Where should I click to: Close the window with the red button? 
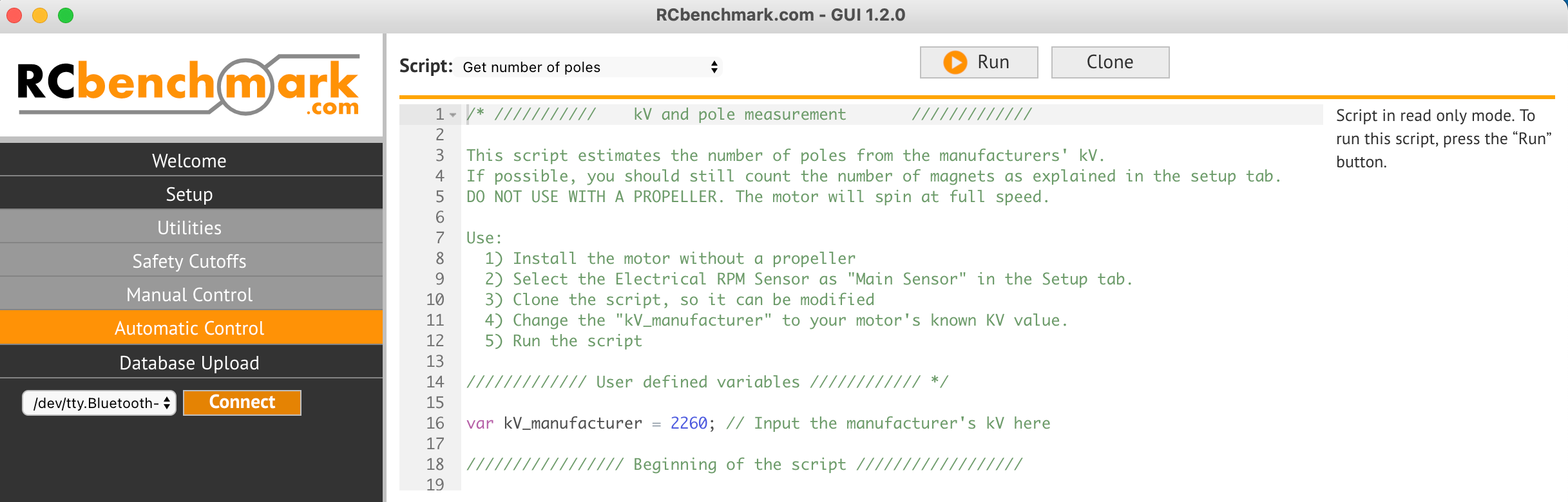[14, 15]
